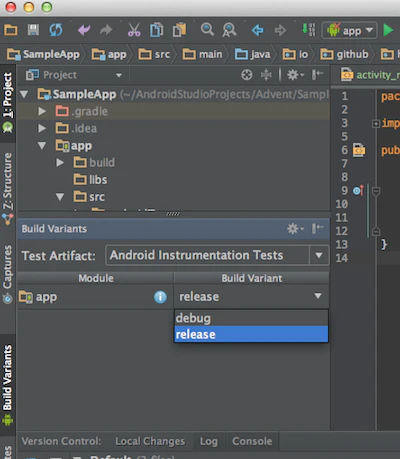Click the Cut scissors icon

(x=134, y=30)
